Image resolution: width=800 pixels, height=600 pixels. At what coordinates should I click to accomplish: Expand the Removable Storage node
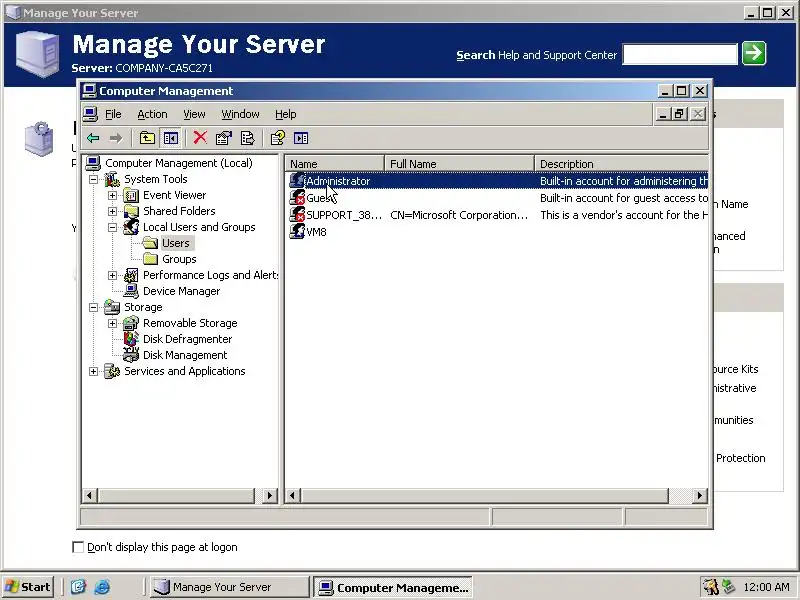pos(112,323)
